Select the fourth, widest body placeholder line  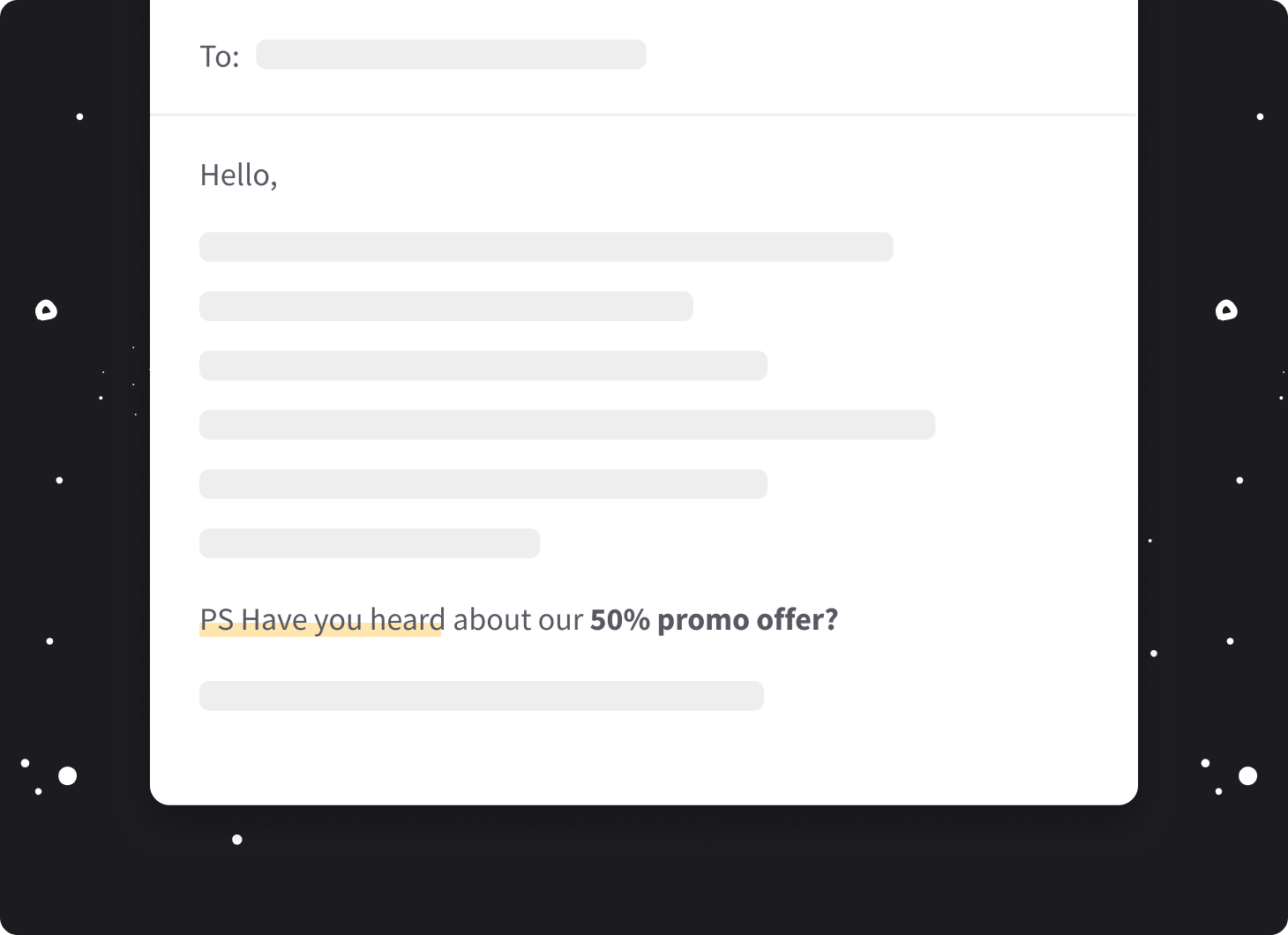(x=566, y=424)
